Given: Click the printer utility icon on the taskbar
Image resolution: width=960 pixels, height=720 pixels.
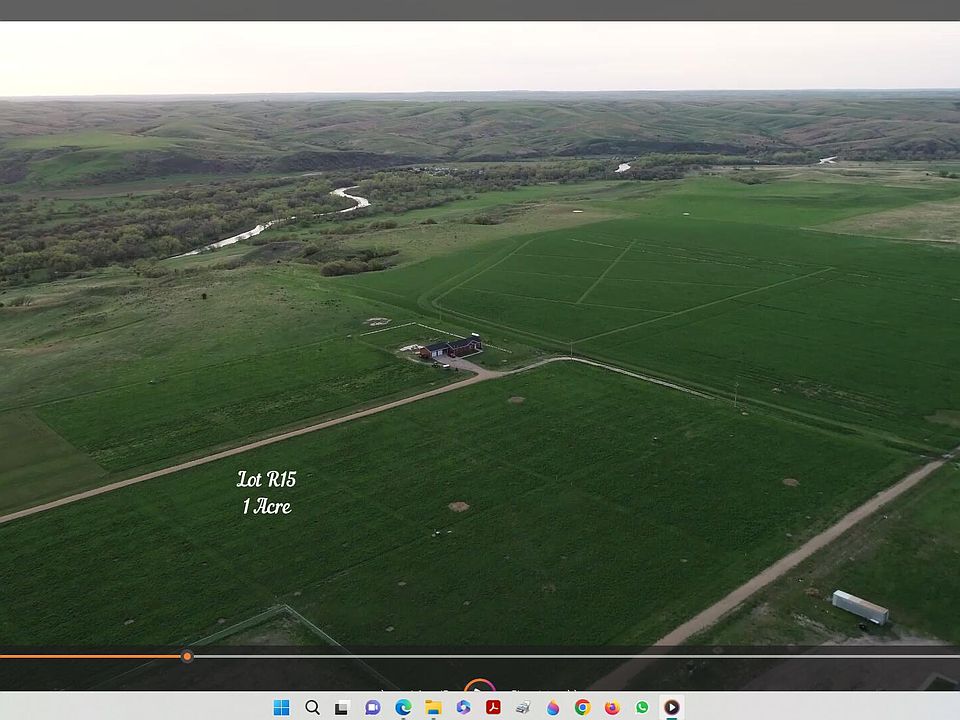Looking at the screenshot, I should (522, 707).
